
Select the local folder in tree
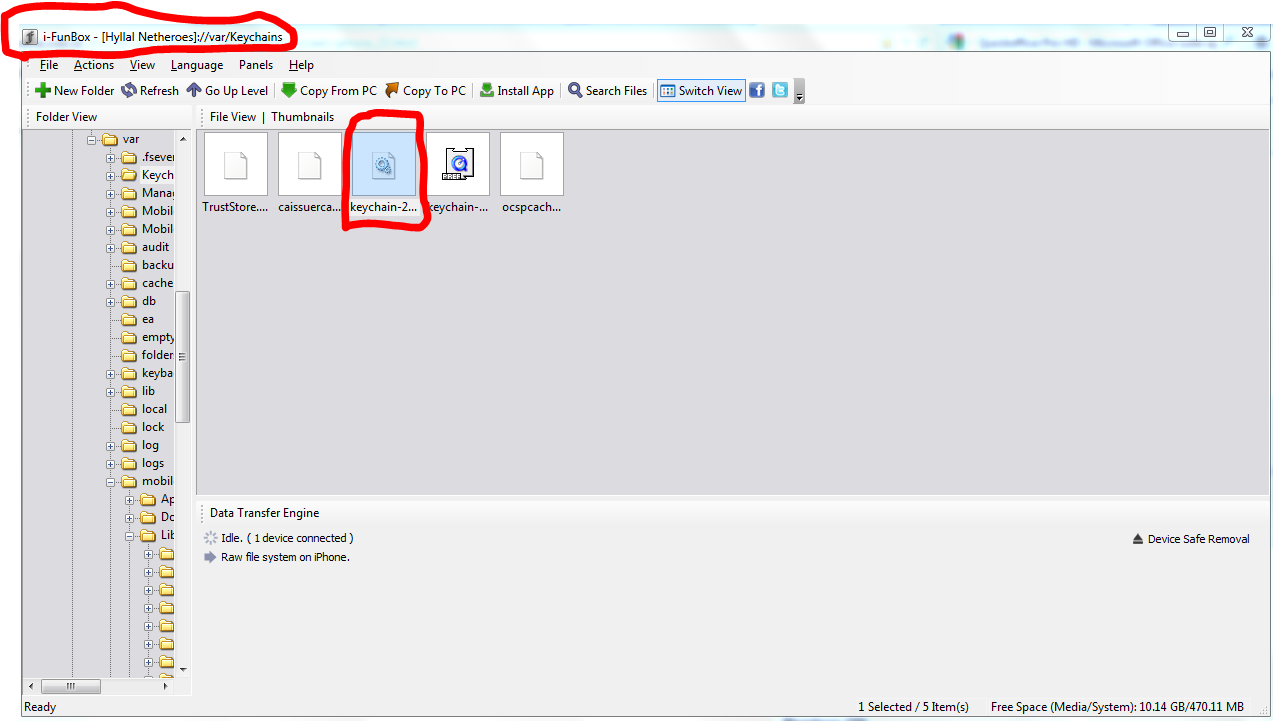[x=144, y=409]
